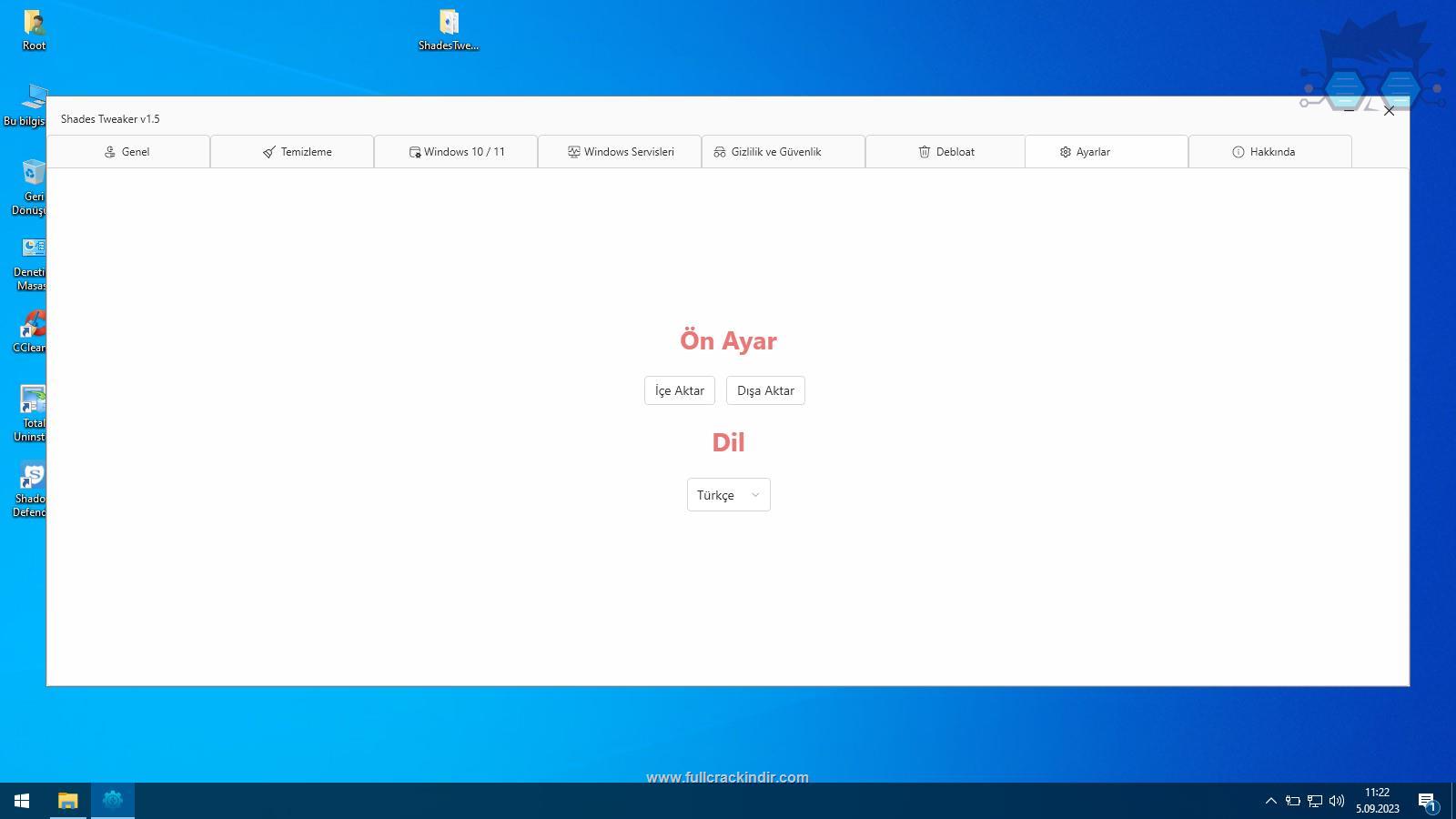Select the Shadow Defender desktop shortcut
The image size is (1456, 819).
[30, 490]
